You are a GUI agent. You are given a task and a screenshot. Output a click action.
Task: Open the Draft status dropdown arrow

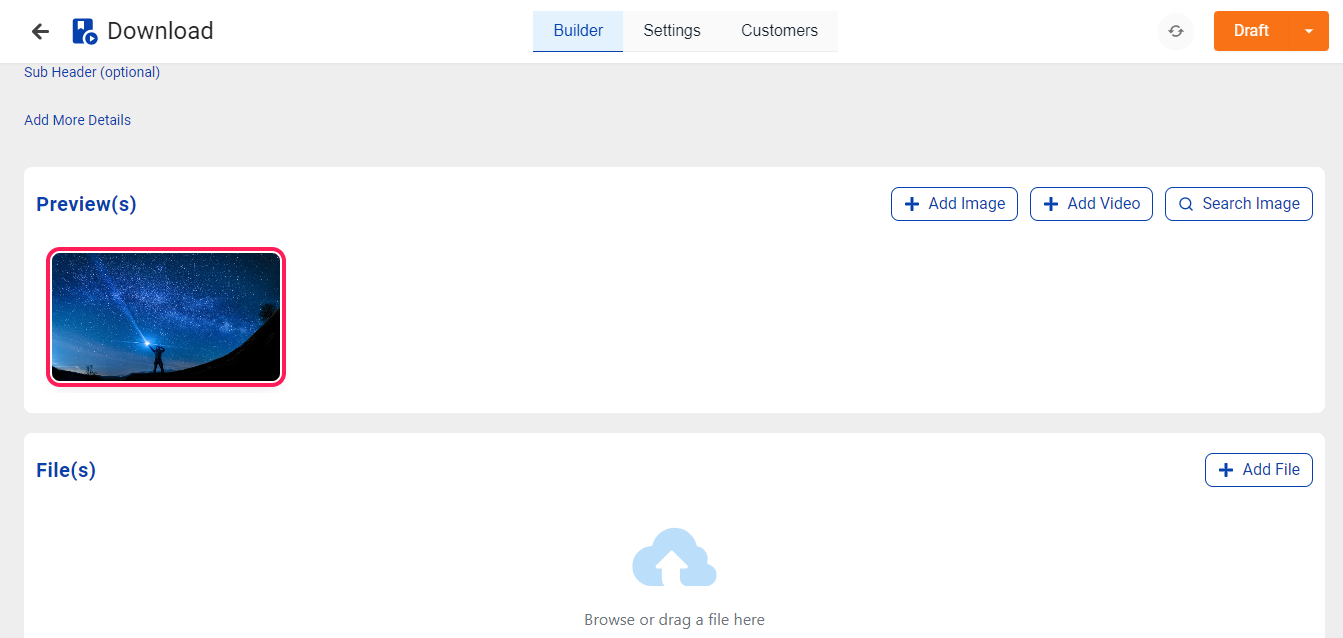click(x=1309, y=31)
